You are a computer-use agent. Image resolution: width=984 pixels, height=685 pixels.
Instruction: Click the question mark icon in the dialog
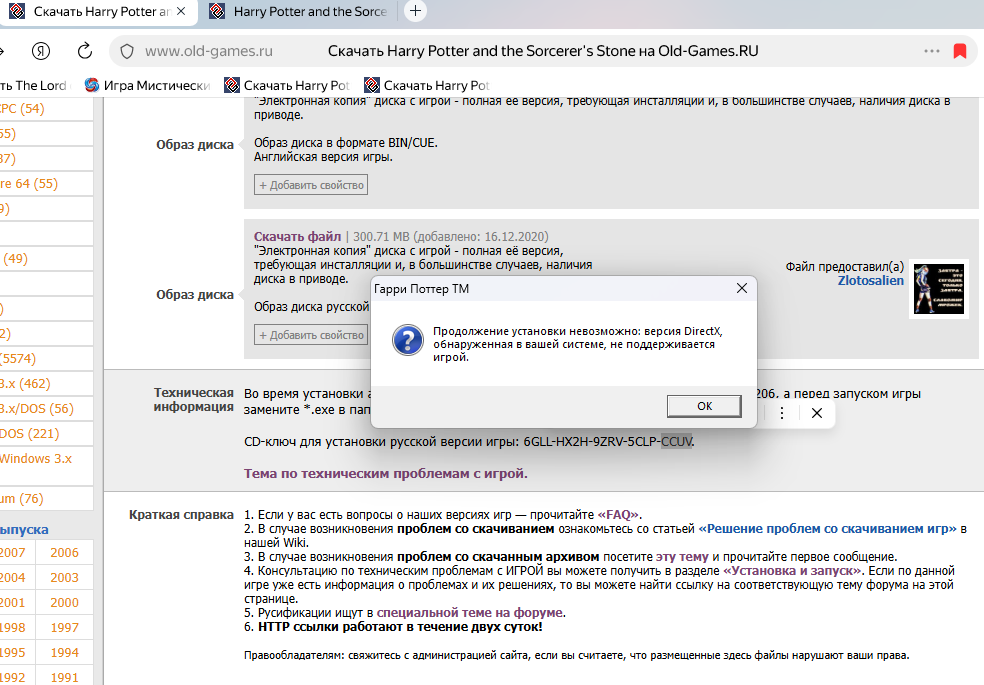408,340
